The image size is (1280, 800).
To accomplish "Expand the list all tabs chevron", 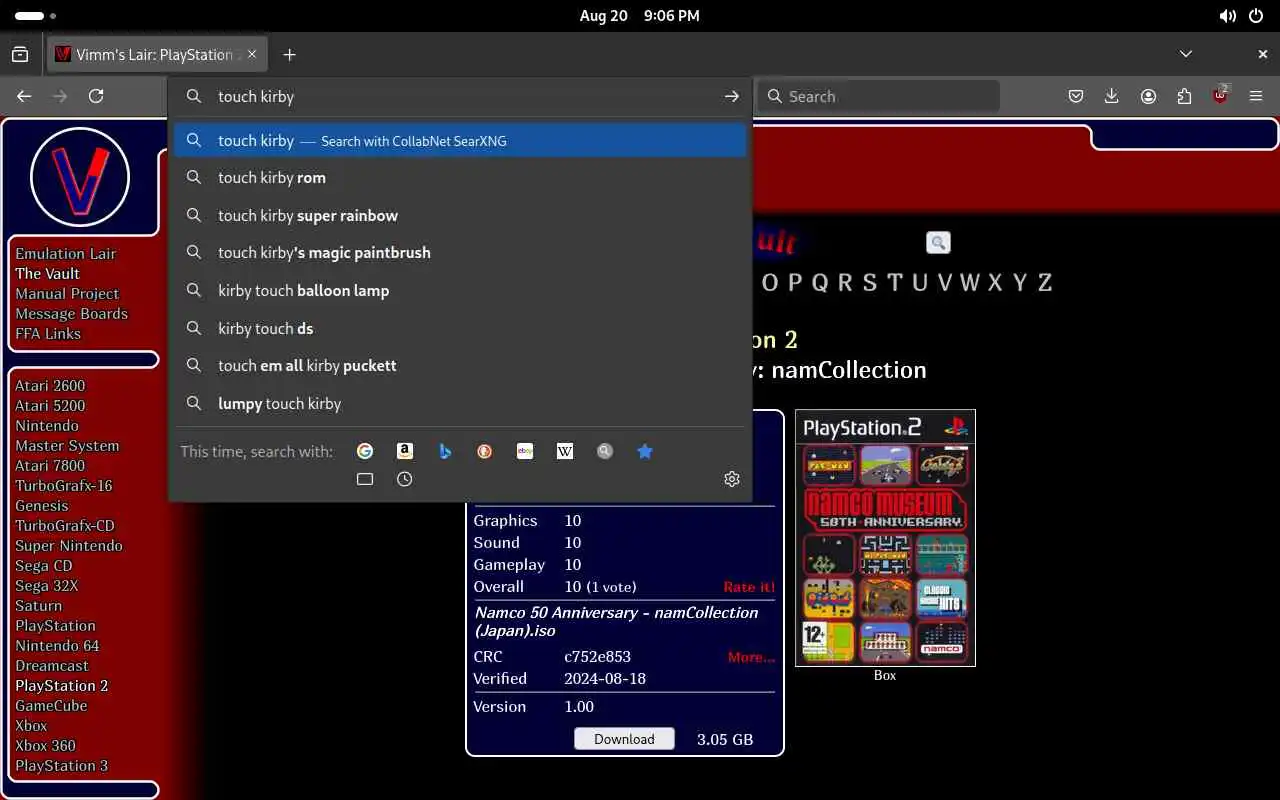I will pyautogui.click(x=1186, y=54).
